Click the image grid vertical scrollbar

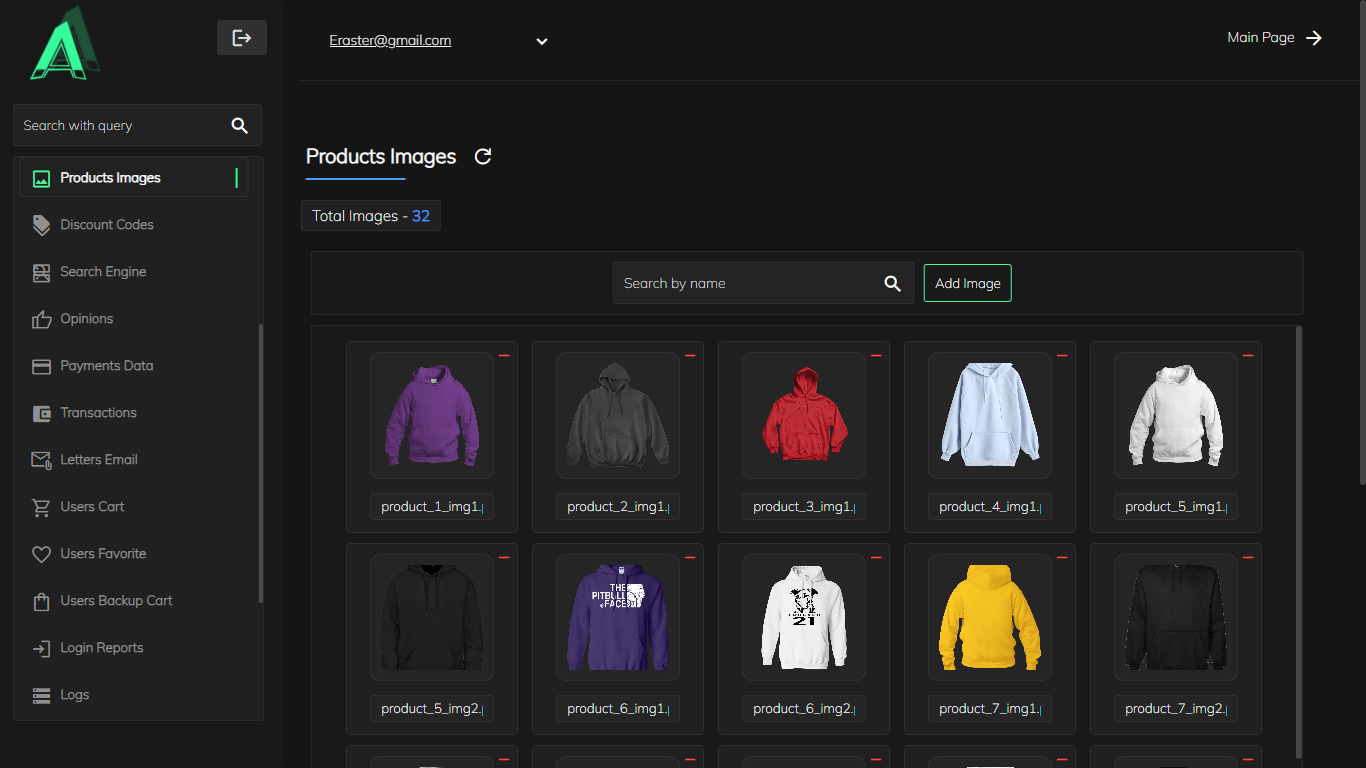[x=1299, y=540]
